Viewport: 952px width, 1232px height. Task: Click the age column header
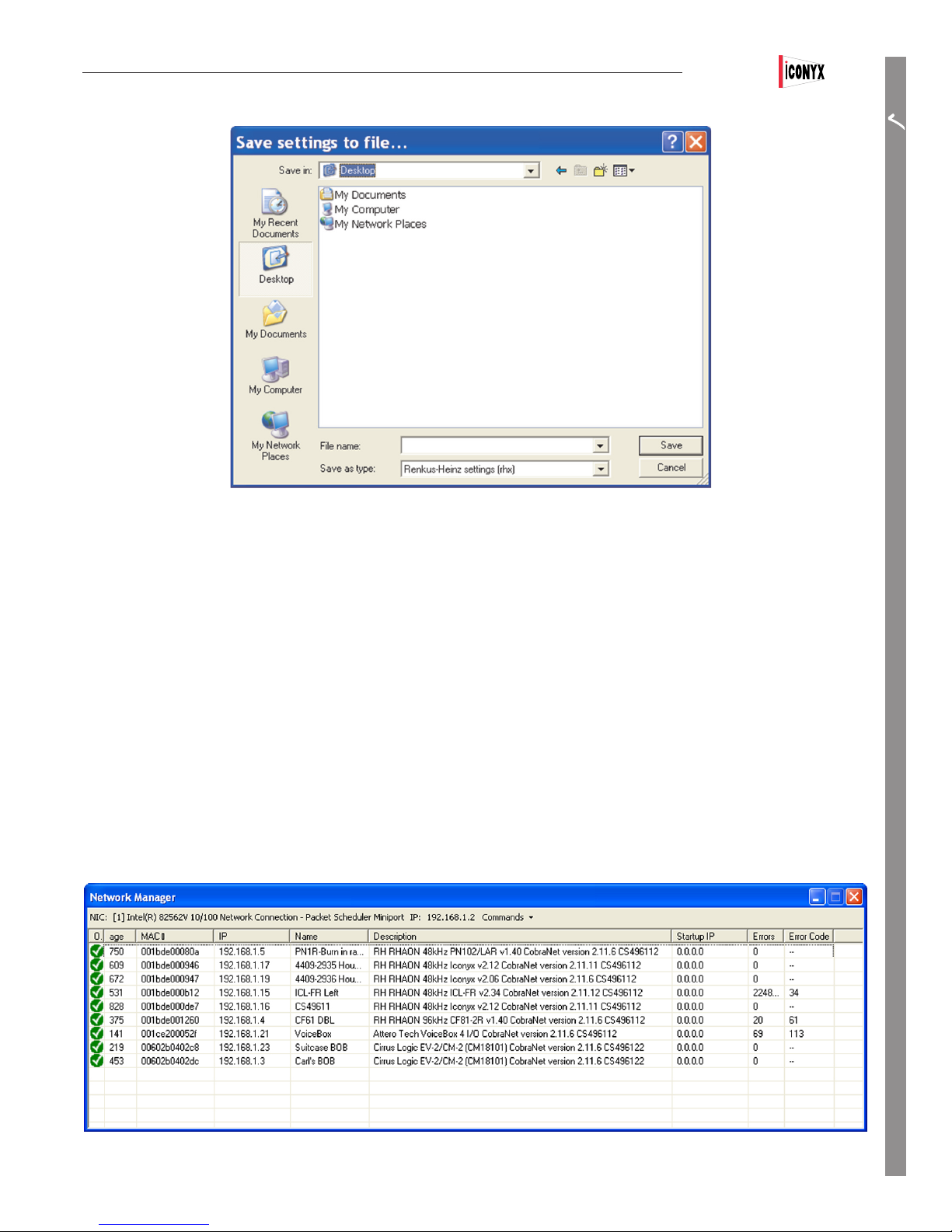click(x=120, y=936)
